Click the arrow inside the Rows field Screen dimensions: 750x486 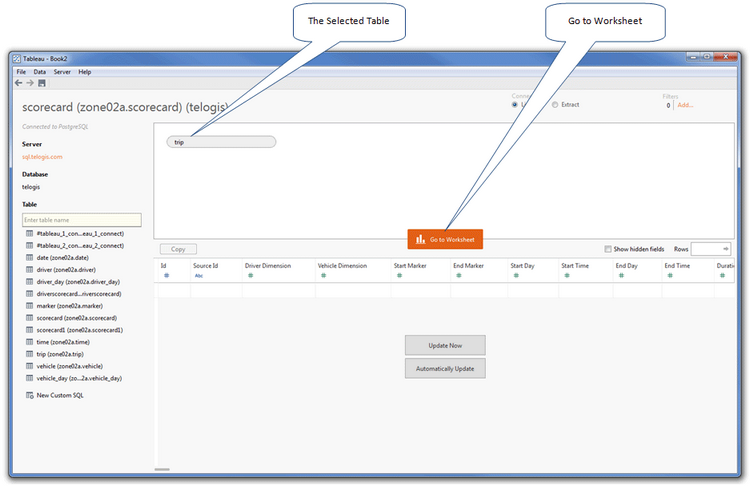point(726,249)
